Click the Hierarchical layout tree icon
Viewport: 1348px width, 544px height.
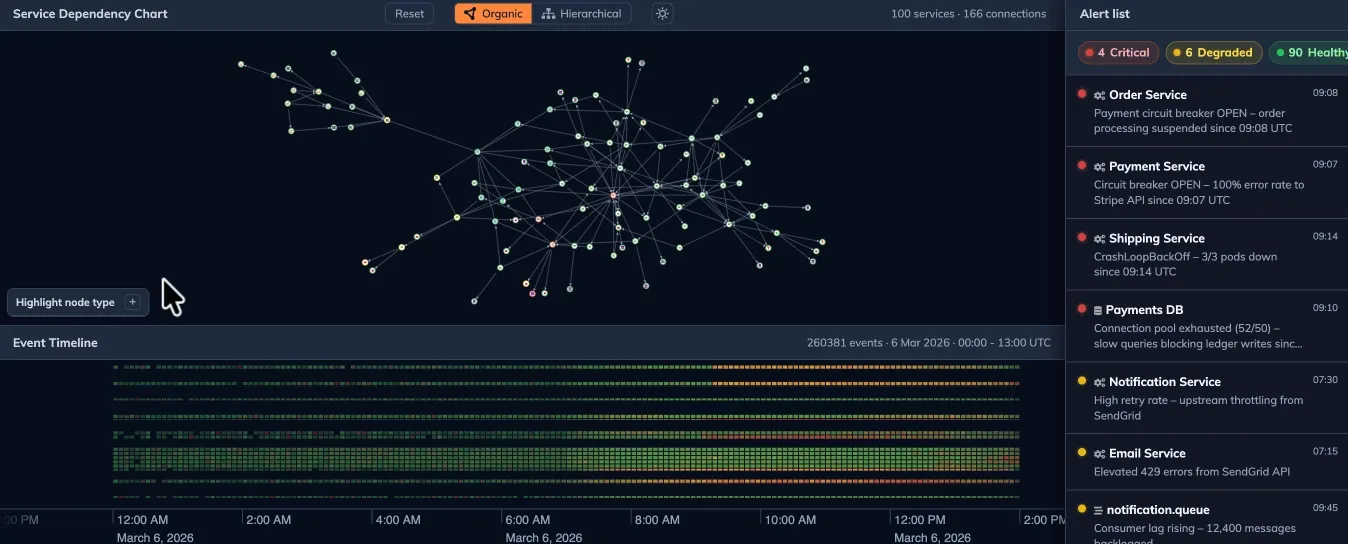[548, 14]
